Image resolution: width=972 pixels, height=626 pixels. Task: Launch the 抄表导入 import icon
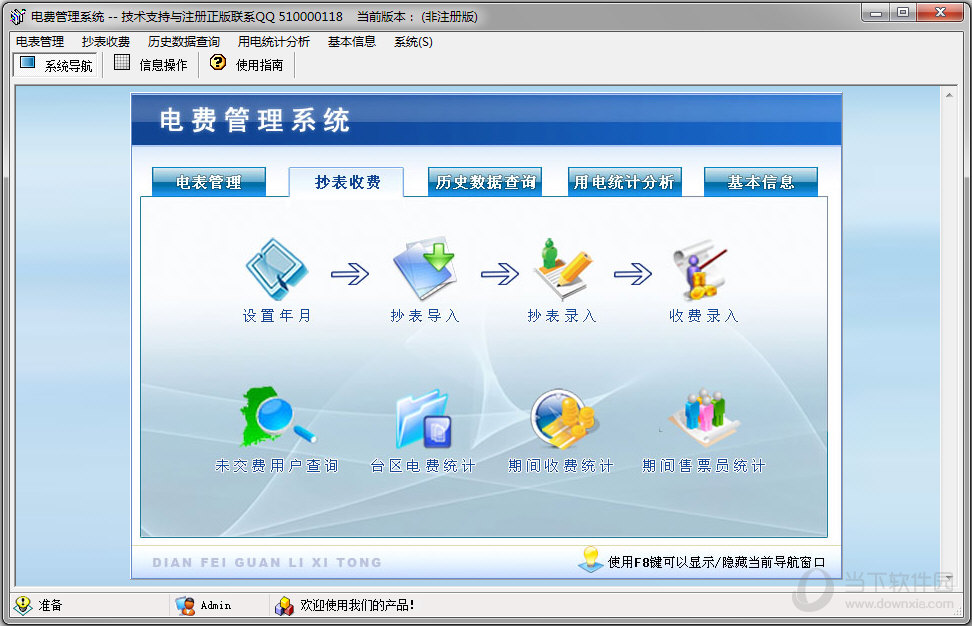425,268
